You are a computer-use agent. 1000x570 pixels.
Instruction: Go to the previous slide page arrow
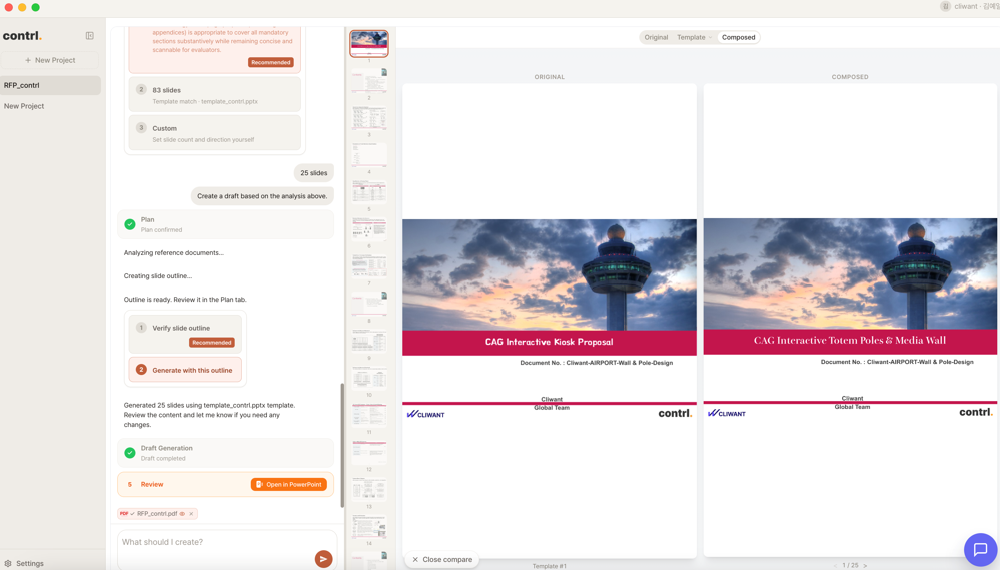[835, 565]
